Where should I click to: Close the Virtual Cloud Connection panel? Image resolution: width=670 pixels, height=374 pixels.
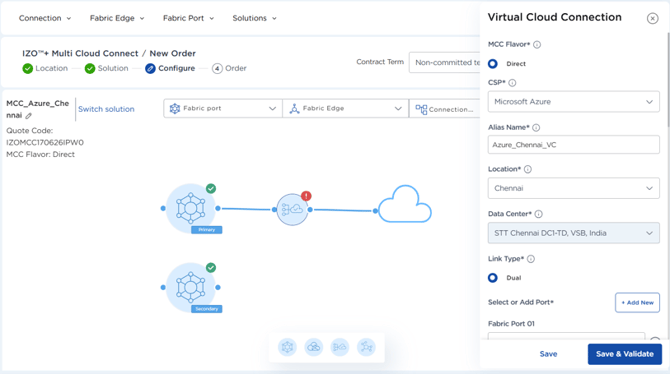point(652,18)
